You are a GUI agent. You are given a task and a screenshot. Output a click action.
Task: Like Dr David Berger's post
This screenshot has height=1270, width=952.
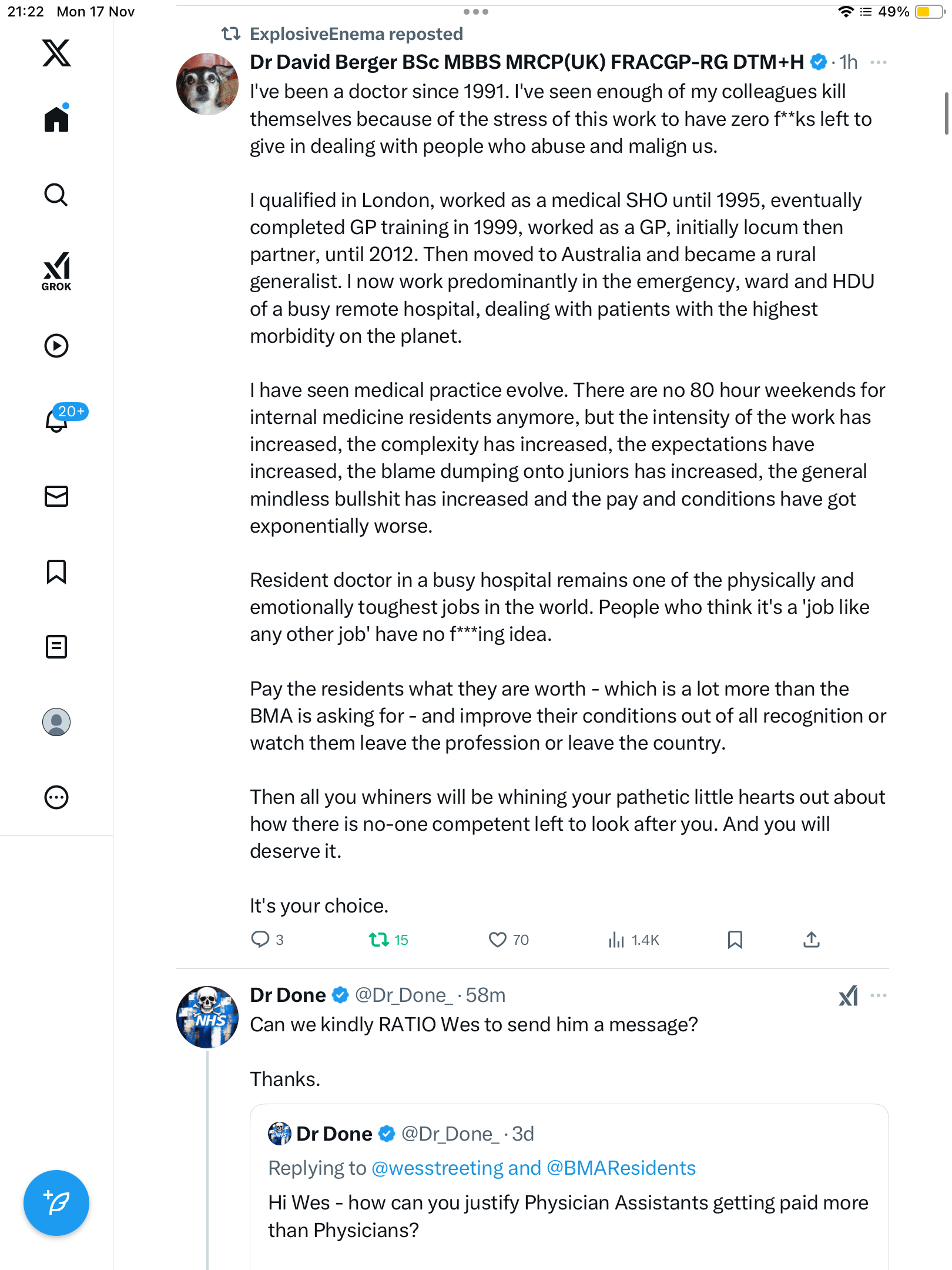coord(498,940)
